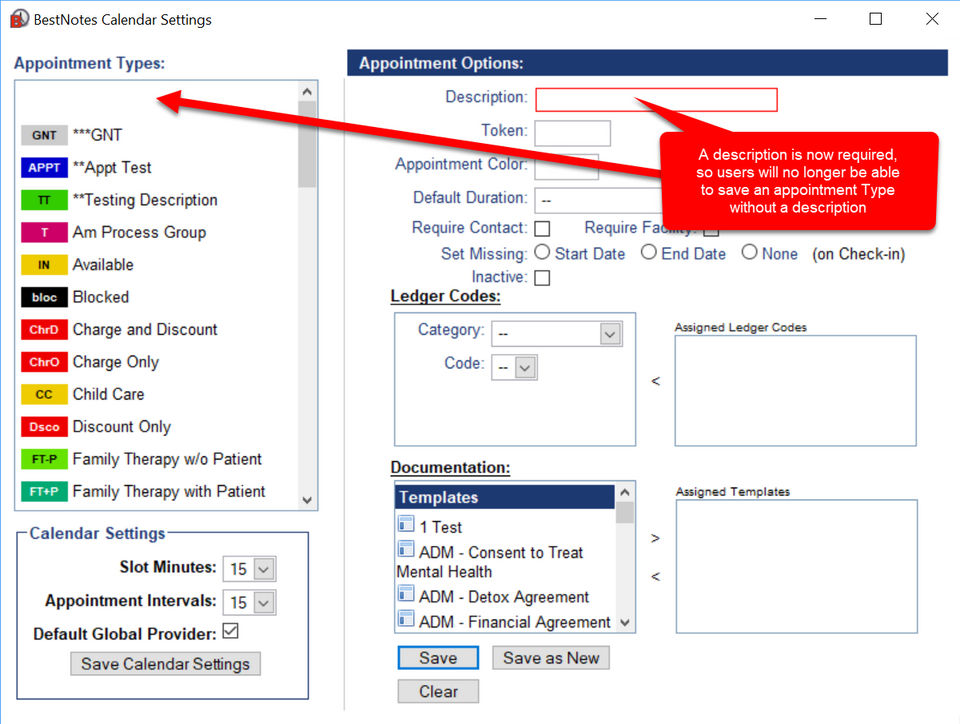Click the green TT badge icon
The height and width of the screenshot is (724, 960).
point(44,200)
